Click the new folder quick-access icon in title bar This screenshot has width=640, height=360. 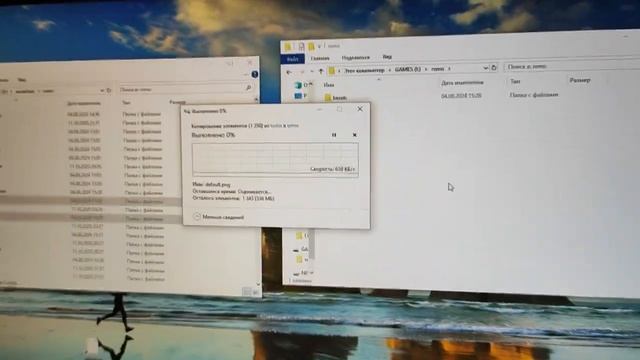click(x=311, y=46)
